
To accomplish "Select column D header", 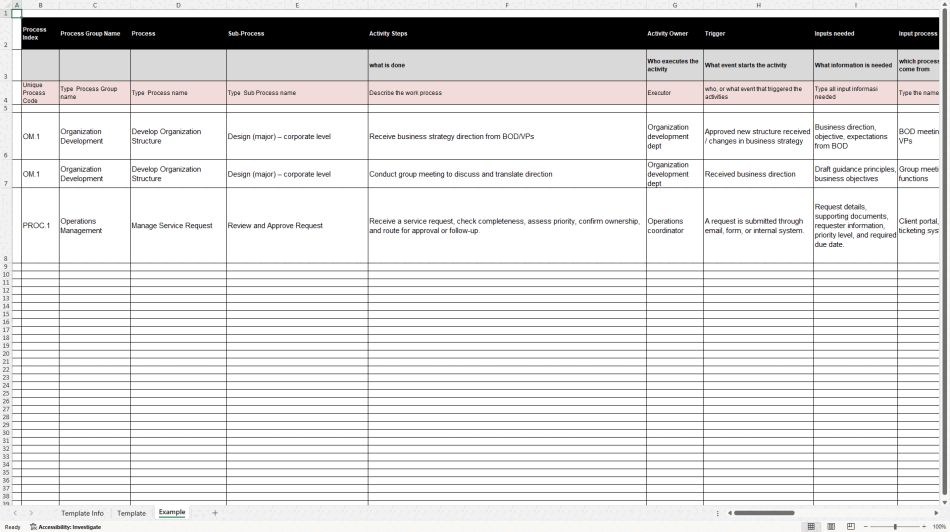I will 178,5.
